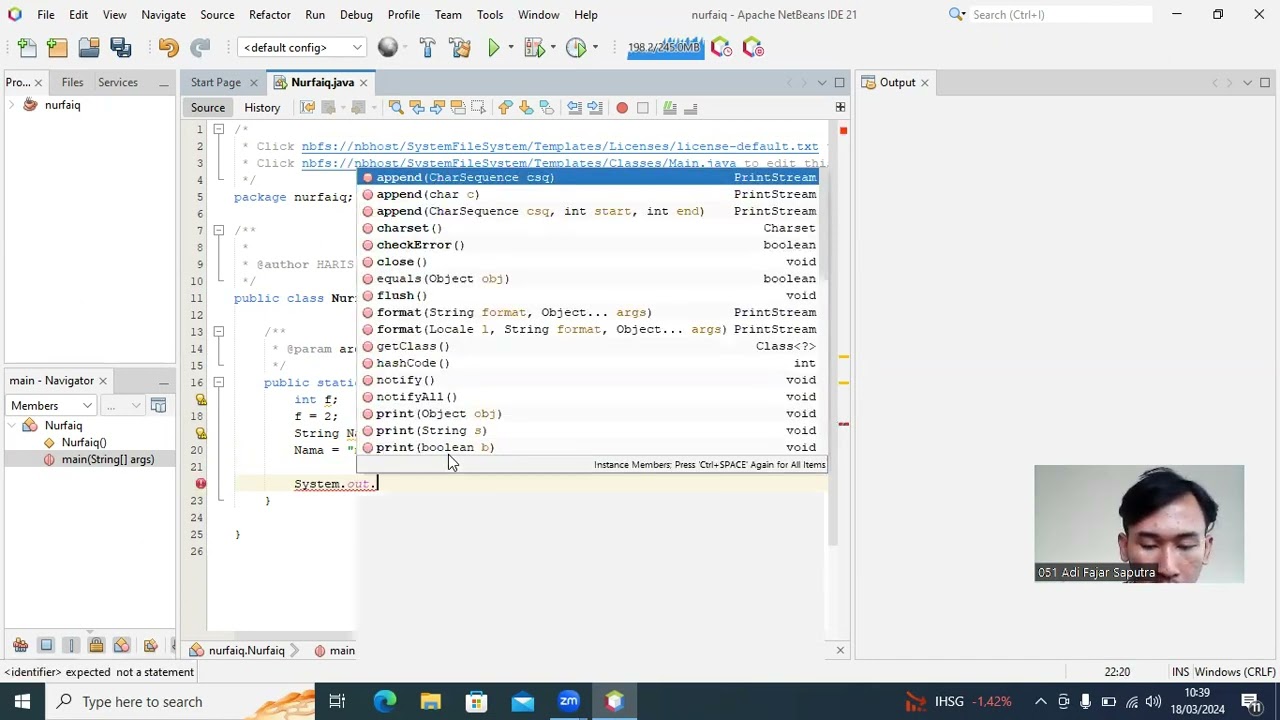Expand the nurfaiq project node
Image resolution: width=1280 pixels, height=720 pixels.
click(11, 105)
